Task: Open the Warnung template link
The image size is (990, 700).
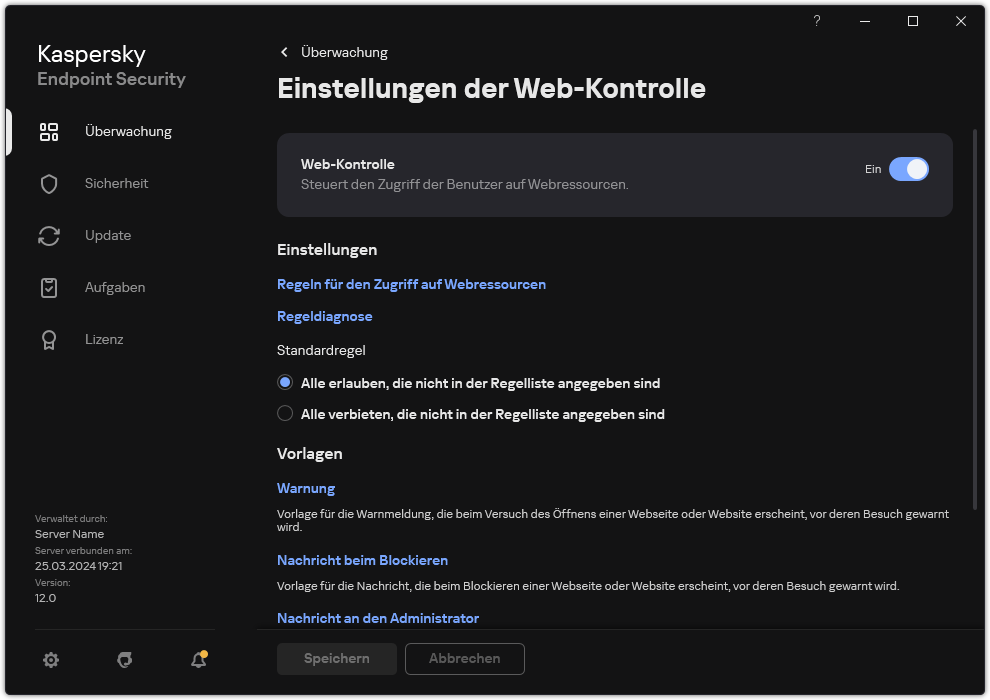Action: coord(305,488)
